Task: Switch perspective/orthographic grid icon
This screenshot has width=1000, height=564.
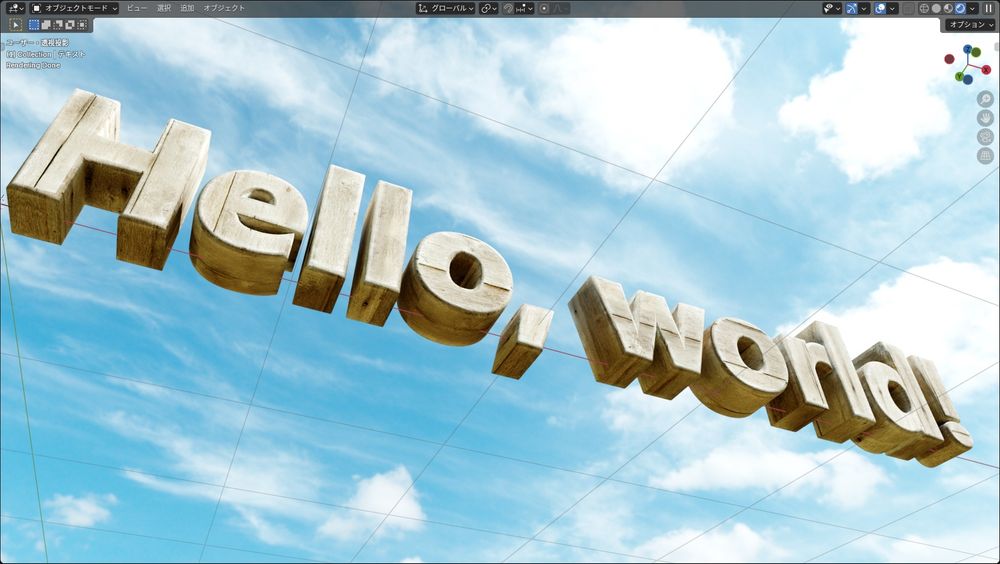Action: tap(985, 156)
